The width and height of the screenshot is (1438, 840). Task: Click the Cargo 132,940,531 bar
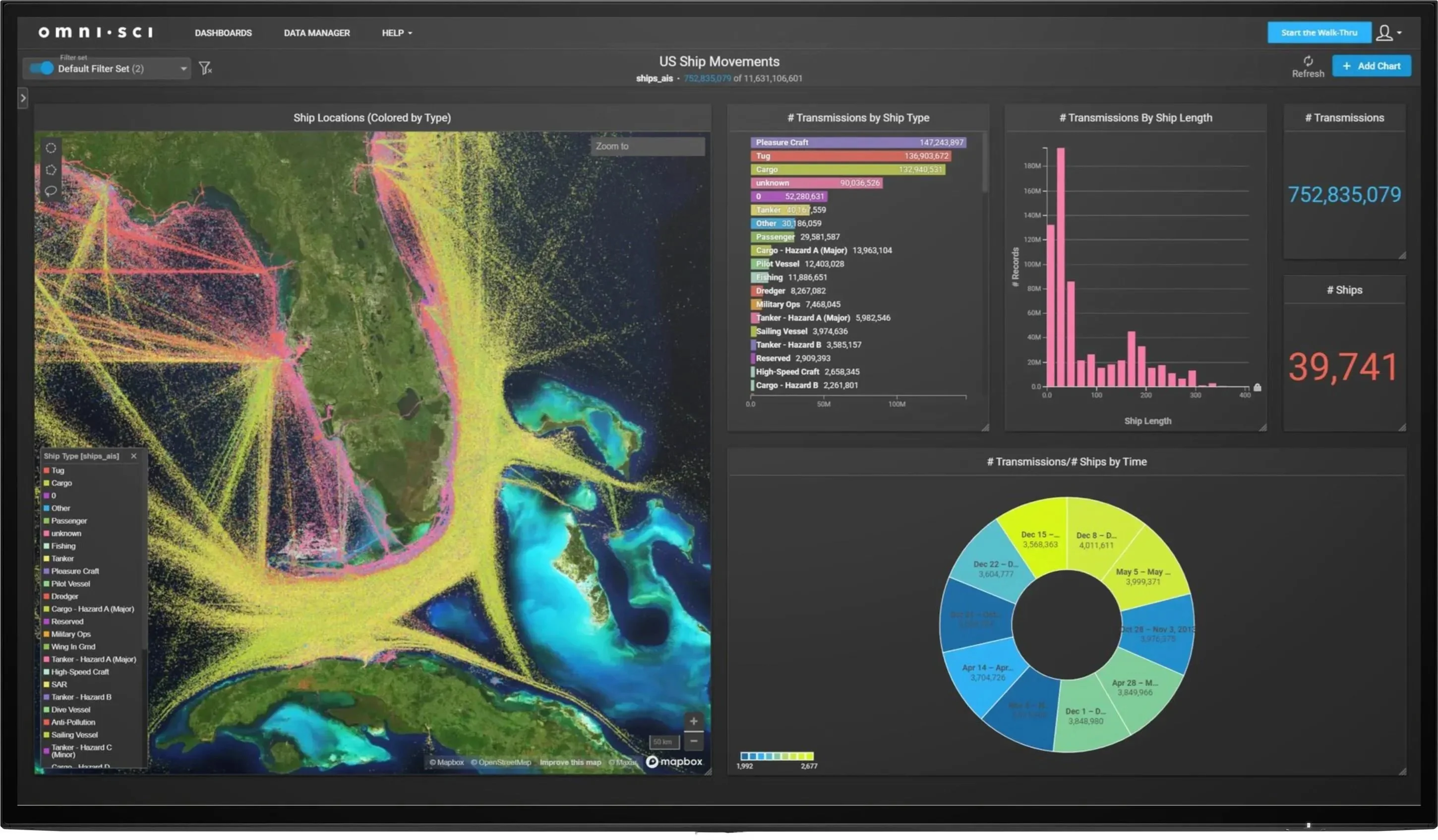[848, 170]
